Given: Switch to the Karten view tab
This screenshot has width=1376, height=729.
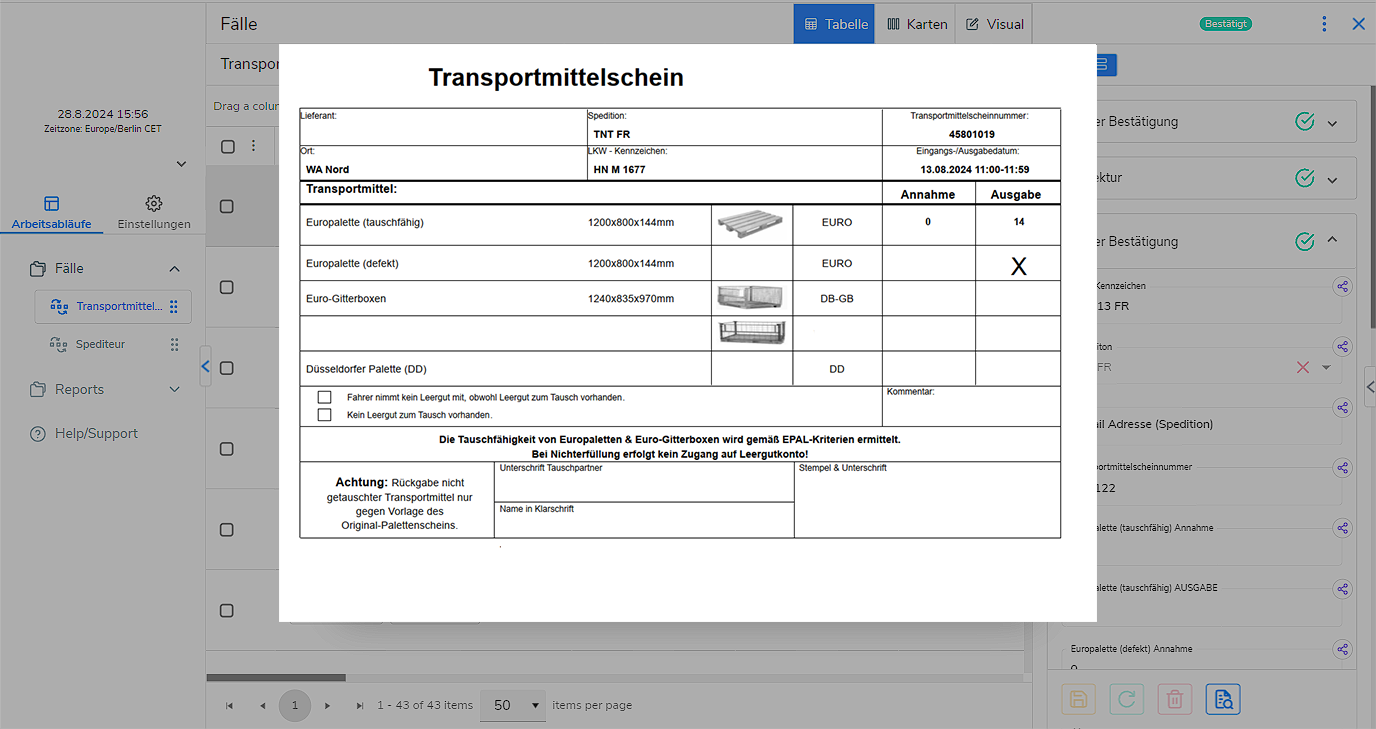Looking at the screenshot, I should coord(916,24).
